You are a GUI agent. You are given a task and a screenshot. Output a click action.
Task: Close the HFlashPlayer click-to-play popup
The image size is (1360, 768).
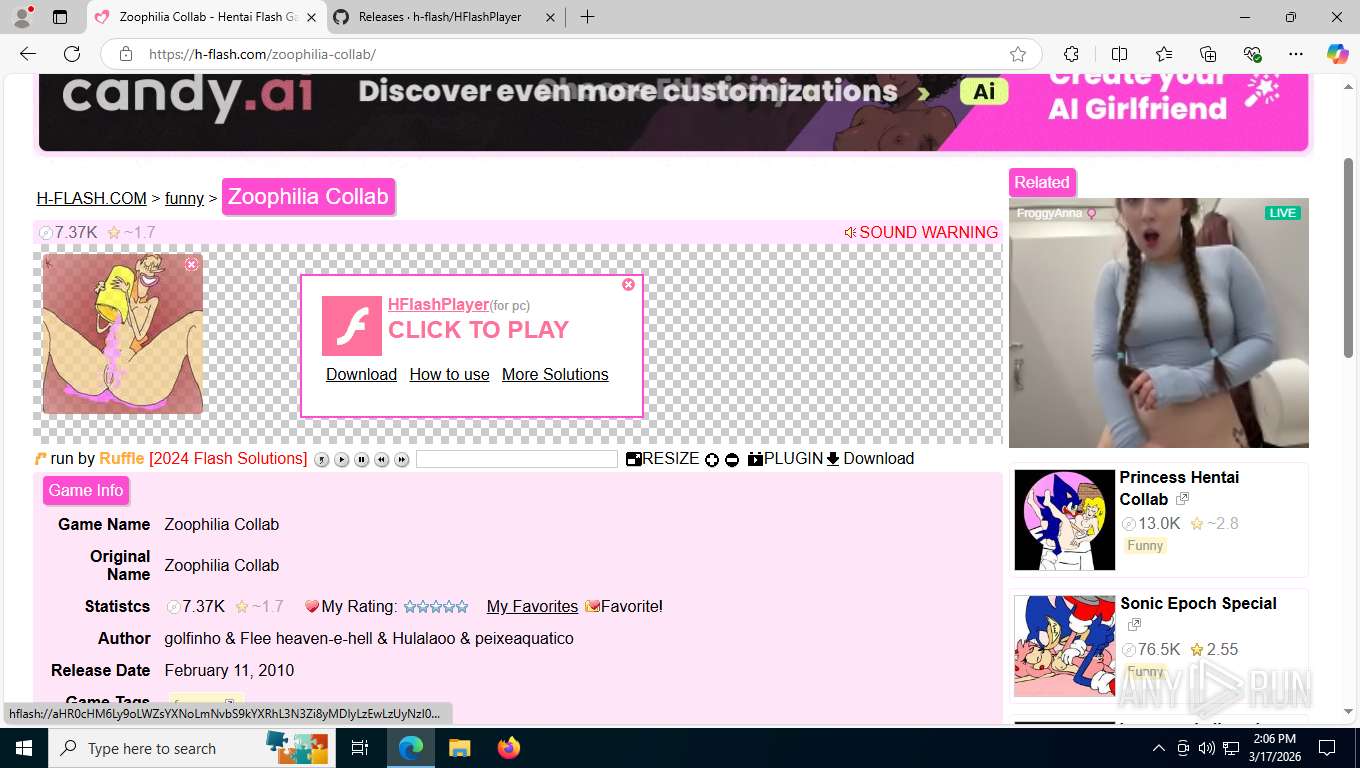628,284
